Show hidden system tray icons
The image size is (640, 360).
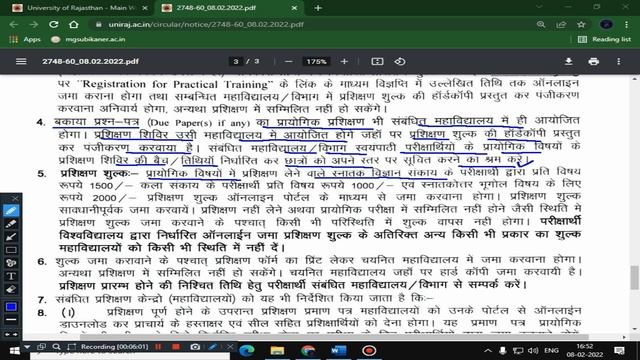488,351
